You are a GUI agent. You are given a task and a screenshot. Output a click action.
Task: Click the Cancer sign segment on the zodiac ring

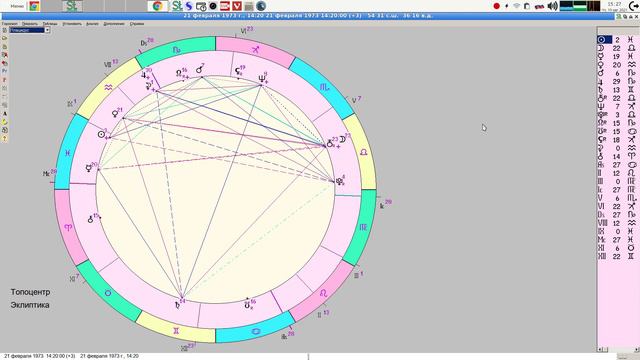[x=255, y=331]
